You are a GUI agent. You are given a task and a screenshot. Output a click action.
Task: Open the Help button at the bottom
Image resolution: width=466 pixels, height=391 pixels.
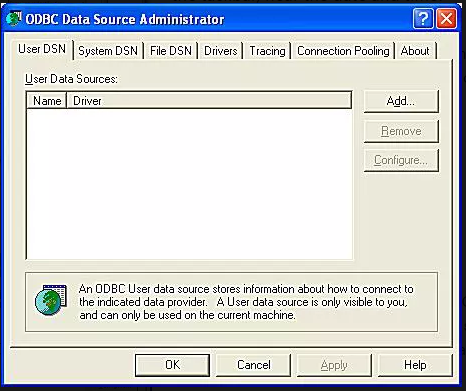[415, 365]
